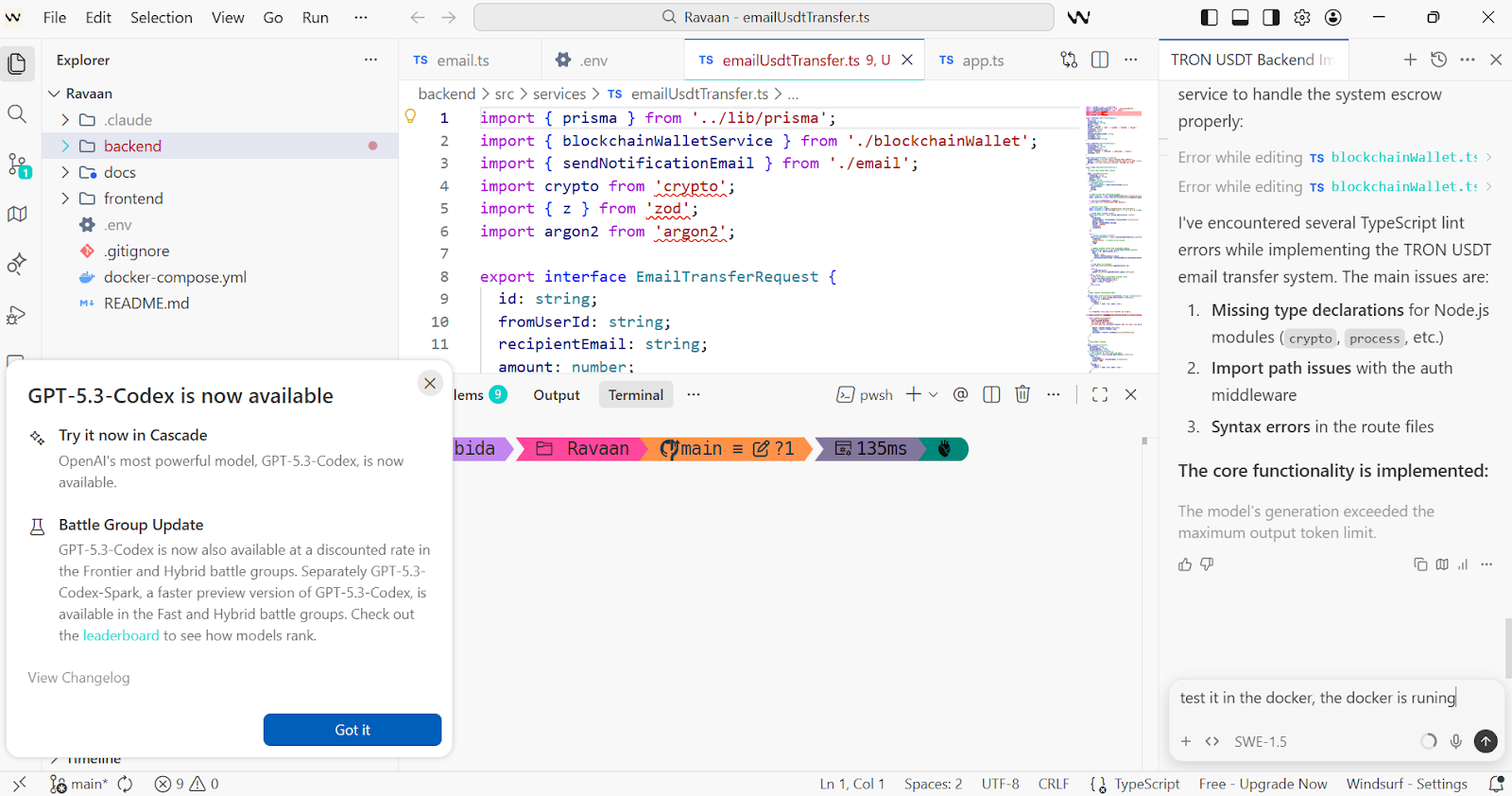The height and width of the screenshot is (796, 1512).
Task: Thumbs up the Cascade response
Action: 1185,564
